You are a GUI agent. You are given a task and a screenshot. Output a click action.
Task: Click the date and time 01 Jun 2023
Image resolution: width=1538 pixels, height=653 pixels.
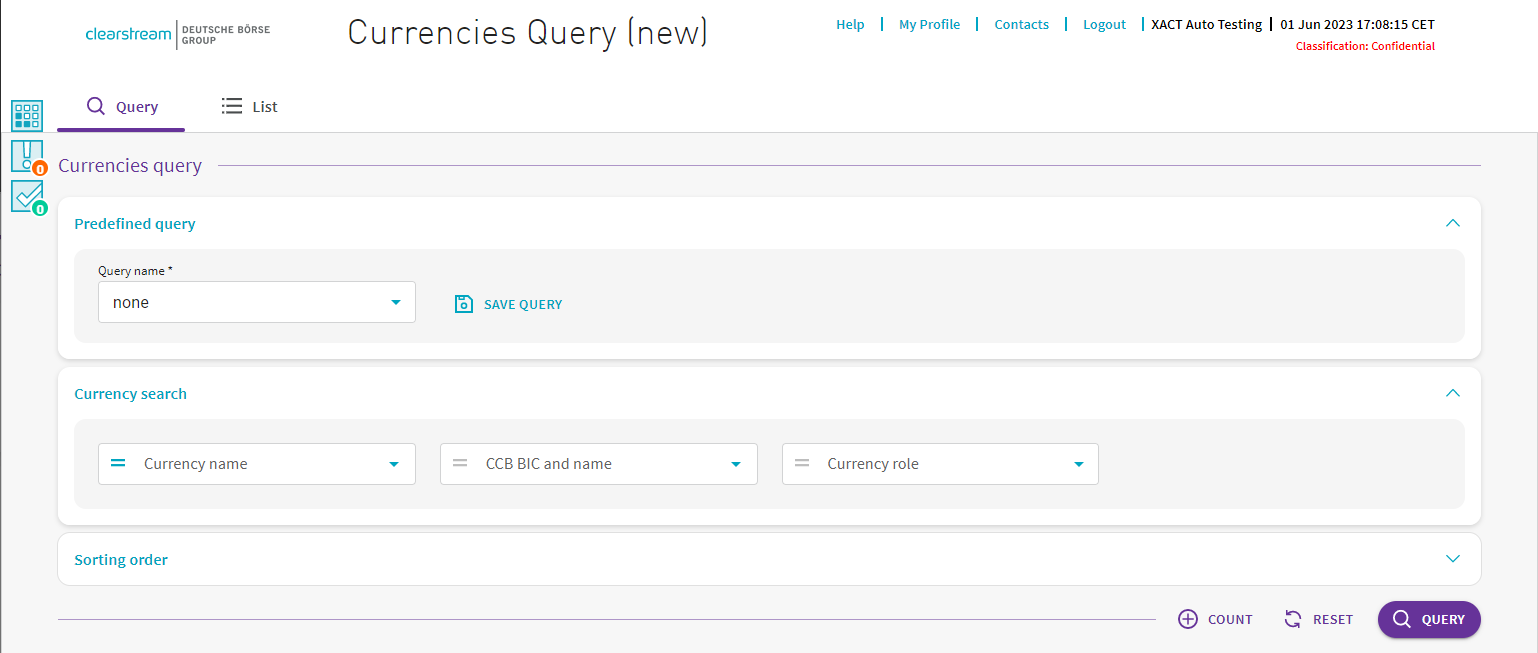tap(1357, 24)
